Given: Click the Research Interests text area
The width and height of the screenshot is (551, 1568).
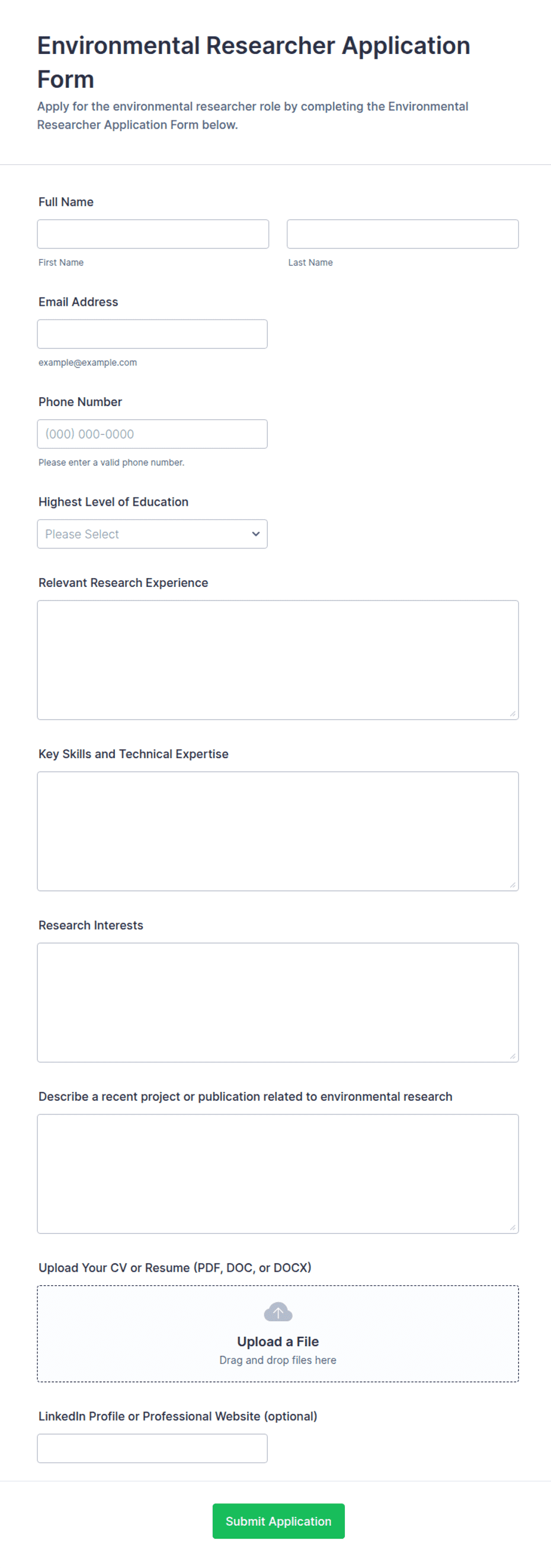Looking at the screenshot, I should click(x=278, y=1002).
